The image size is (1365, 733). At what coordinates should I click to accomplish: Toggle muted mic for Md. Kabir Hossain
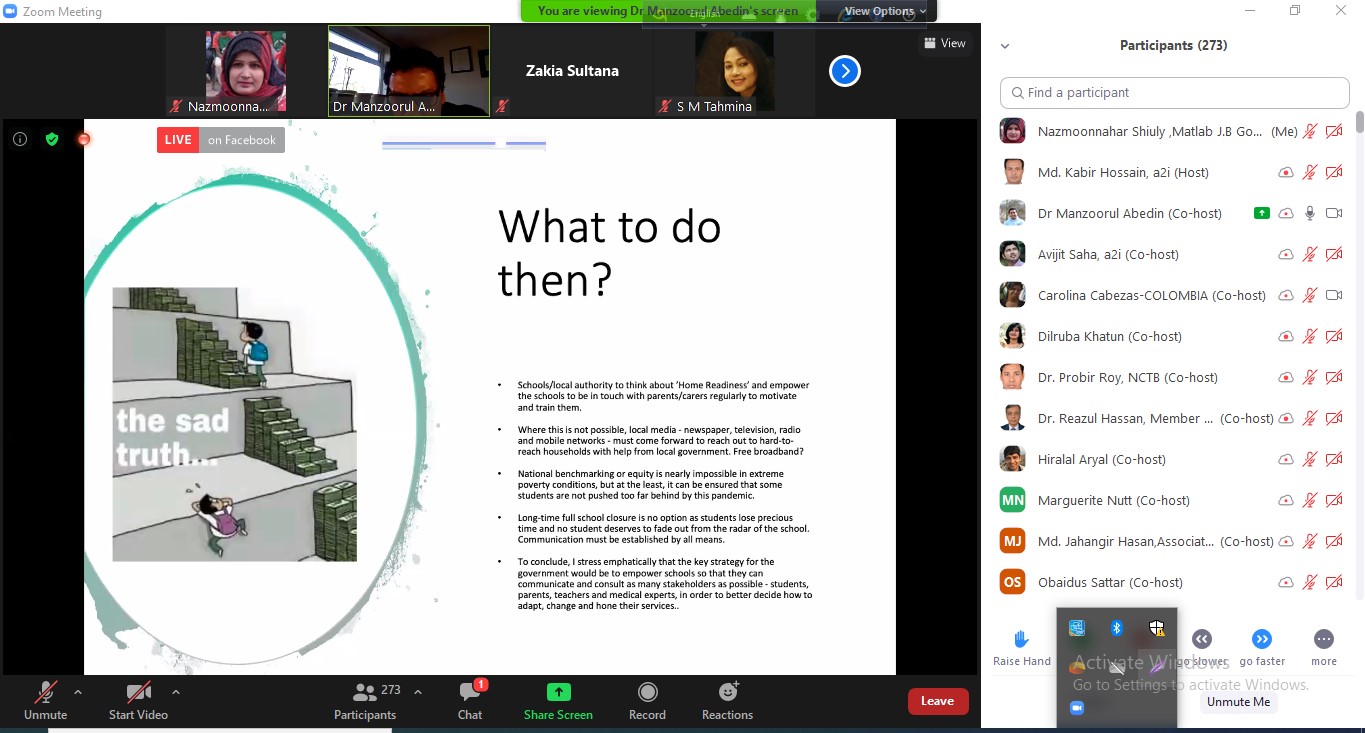tap(1310, 172)
